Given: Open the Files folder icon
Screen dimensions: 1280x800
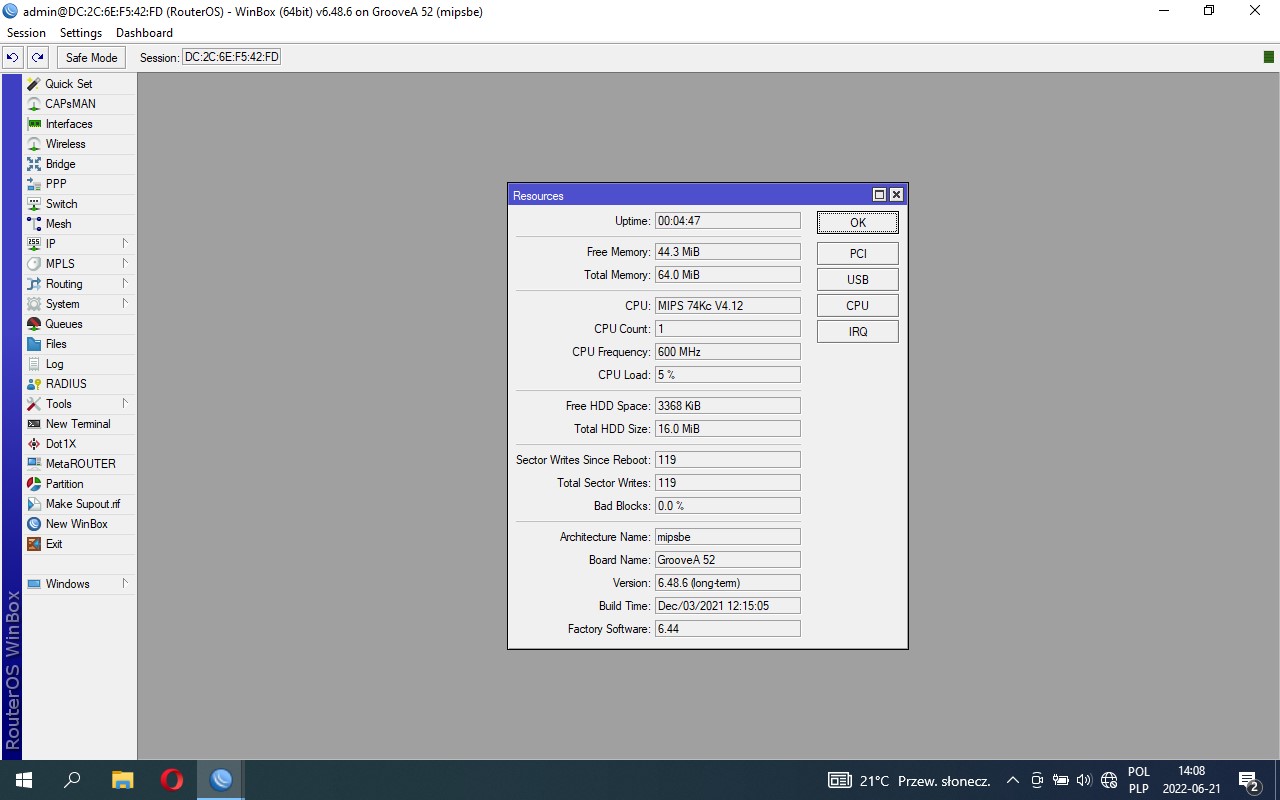Looking at the screenshot, I should click(x=34, y=344).
